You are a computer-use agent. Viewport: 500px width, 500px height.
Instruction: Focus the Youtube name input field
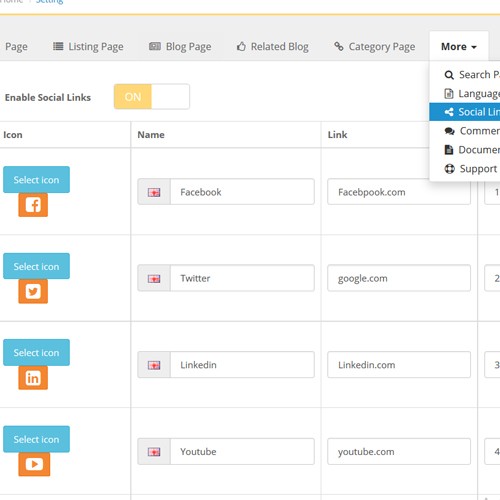242,452
